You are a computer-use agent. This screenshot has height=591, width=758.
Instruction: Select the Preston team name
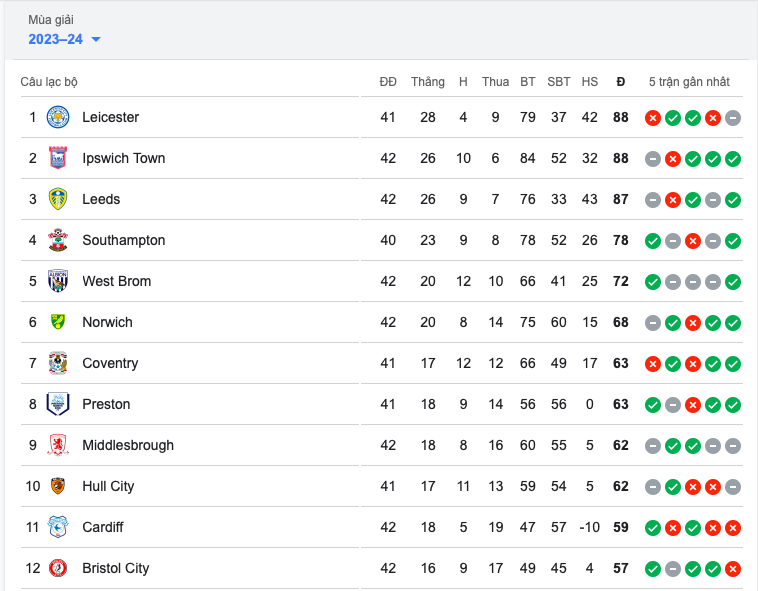(x=106, y=404)
